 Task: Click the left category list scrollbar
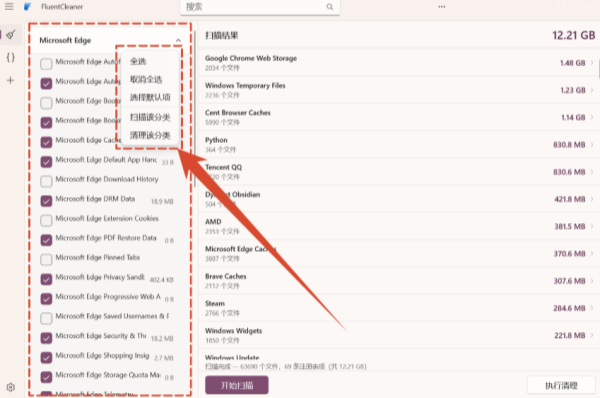195,109
